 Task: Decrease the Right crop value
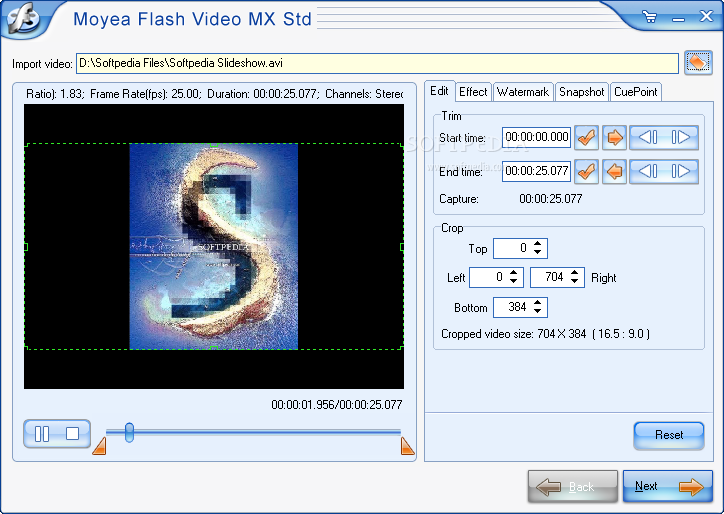[x=574, y=281]
